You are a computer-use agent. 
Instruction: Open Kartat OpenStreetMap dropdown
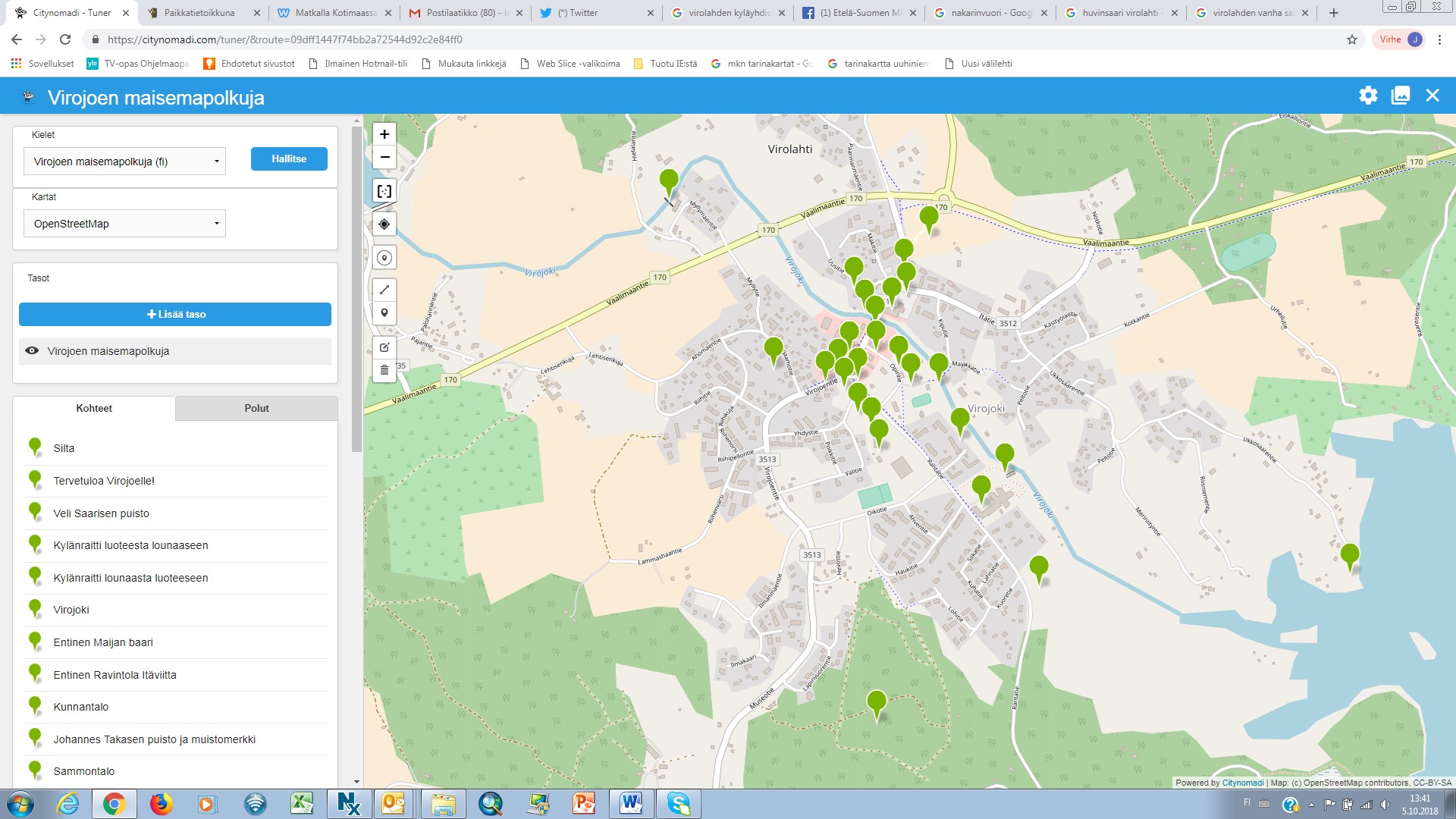tap(125, 224)
